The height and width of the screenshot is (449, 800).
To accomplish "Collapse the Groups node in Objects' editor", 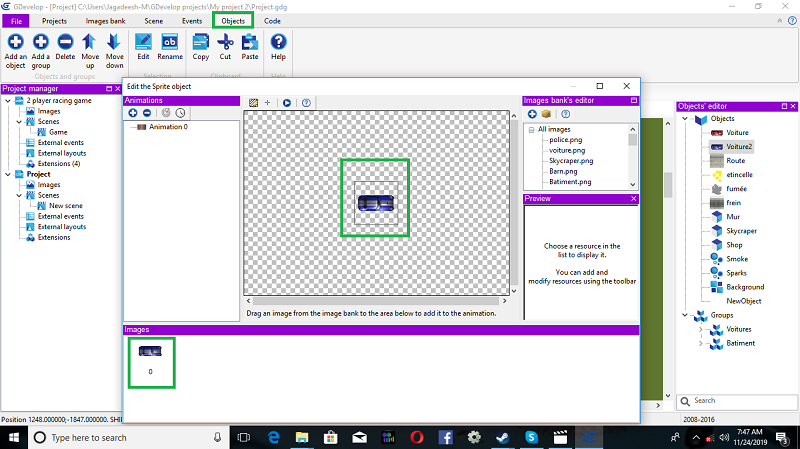I will point(685,315).
